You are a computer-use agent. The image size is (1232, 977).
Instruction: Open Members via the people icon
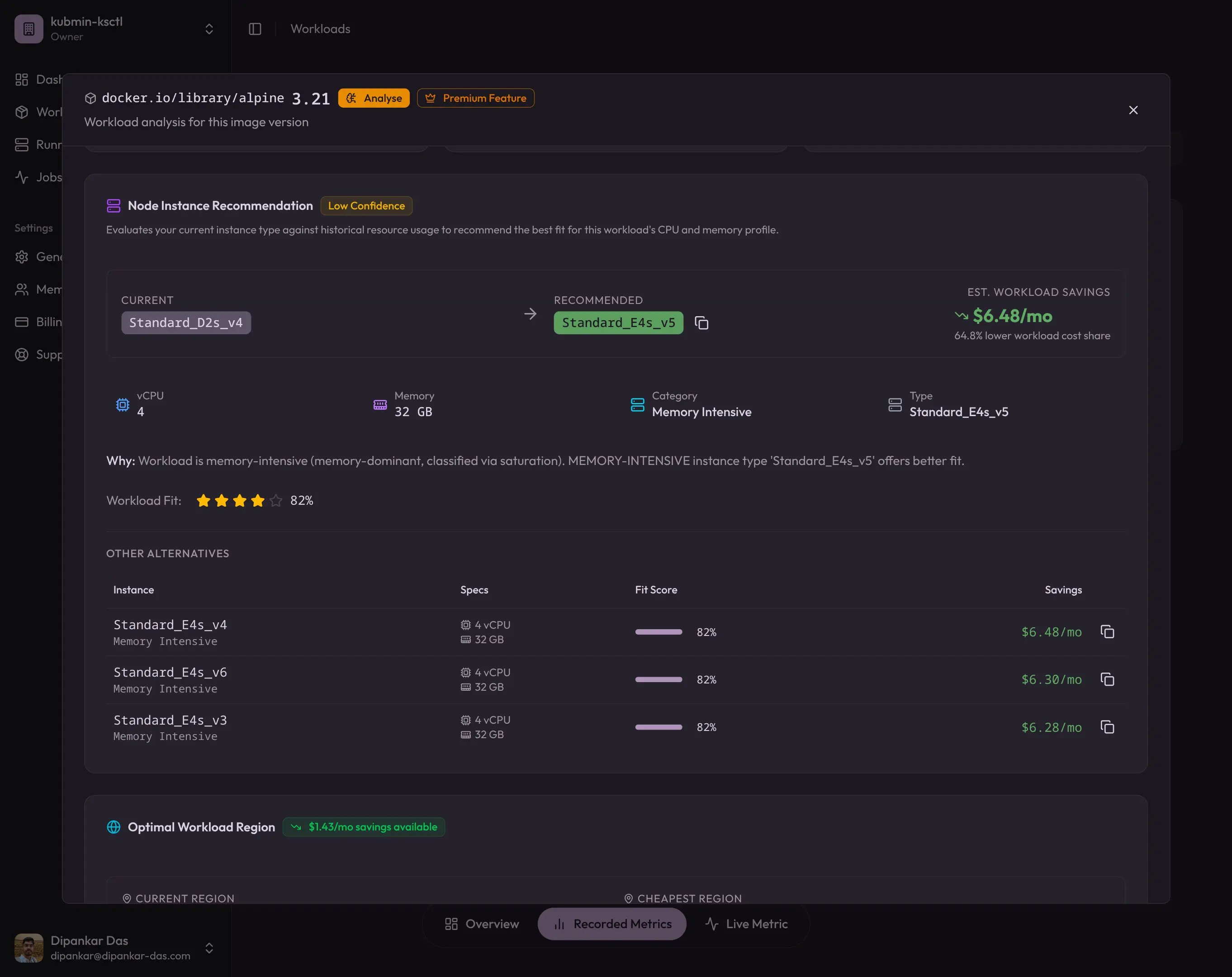22,289
